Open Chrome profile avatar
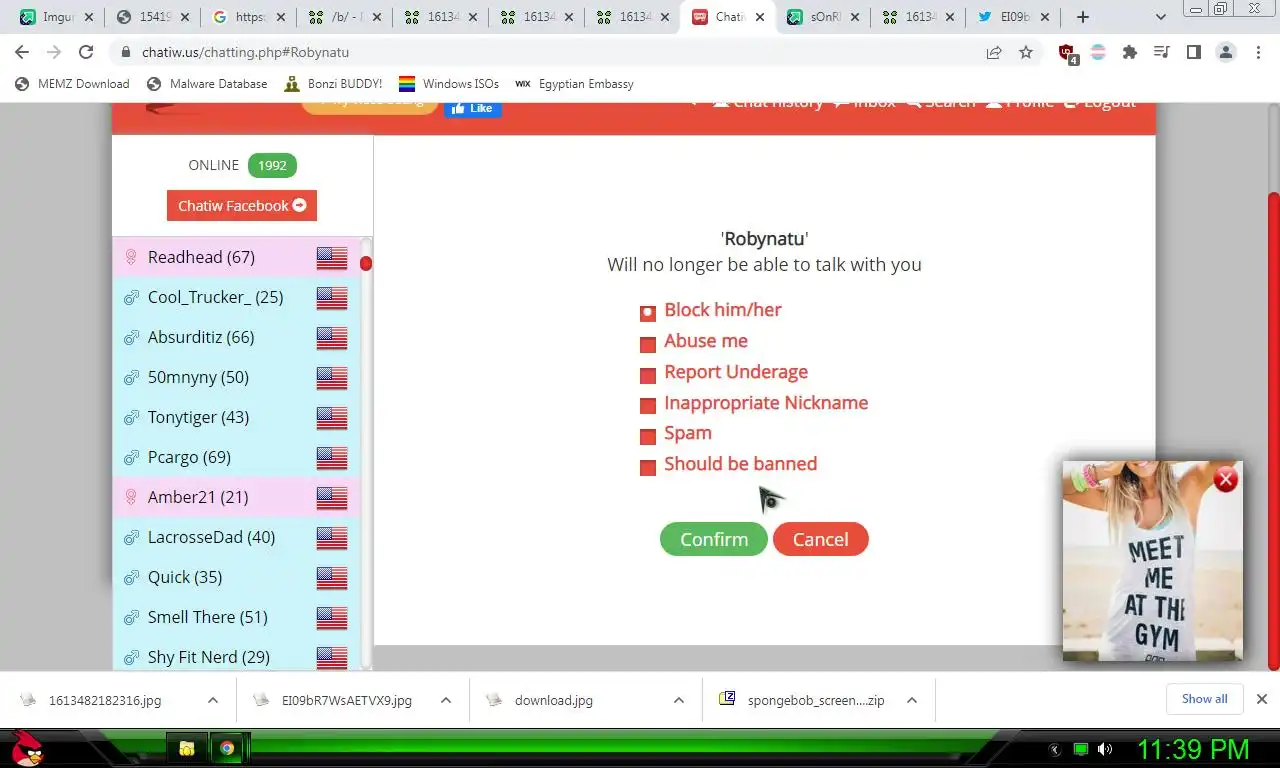The image size is (1280, 768). (1225, 52)
